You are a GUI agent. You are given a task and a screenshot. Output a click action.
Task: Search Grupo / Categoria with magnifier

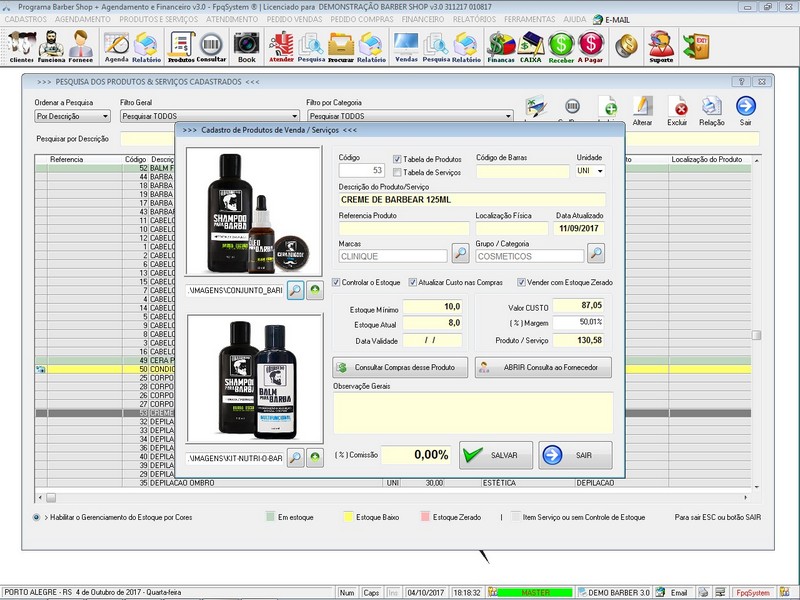tap(596, 253)
